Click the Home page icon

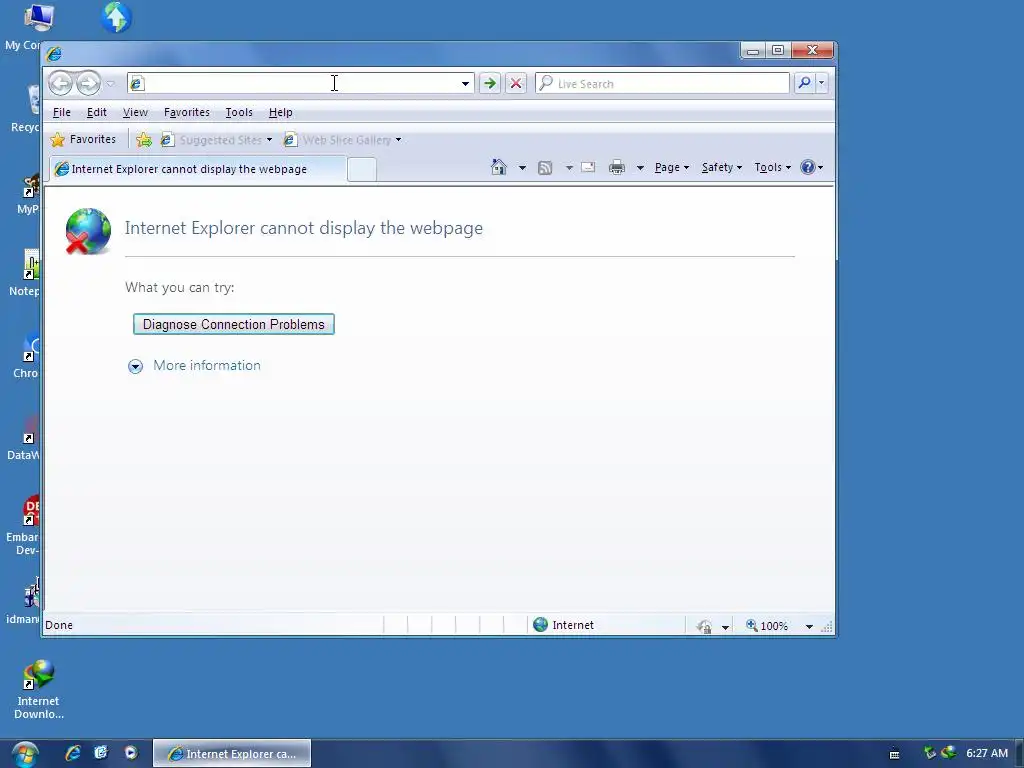click(x=498, y=167)
